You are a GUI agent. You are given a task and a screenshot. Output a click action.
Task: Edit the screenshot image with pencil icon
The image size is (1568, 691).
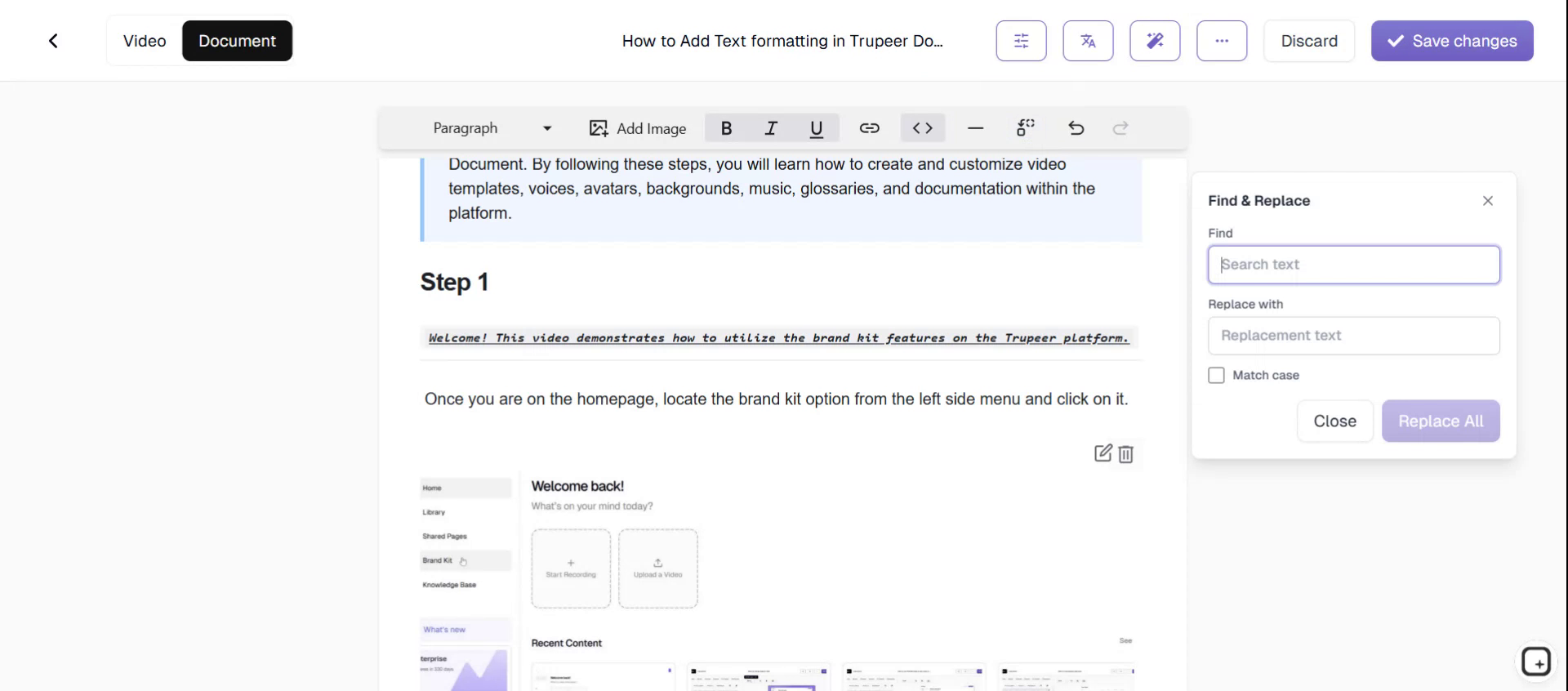point(1102,453)
